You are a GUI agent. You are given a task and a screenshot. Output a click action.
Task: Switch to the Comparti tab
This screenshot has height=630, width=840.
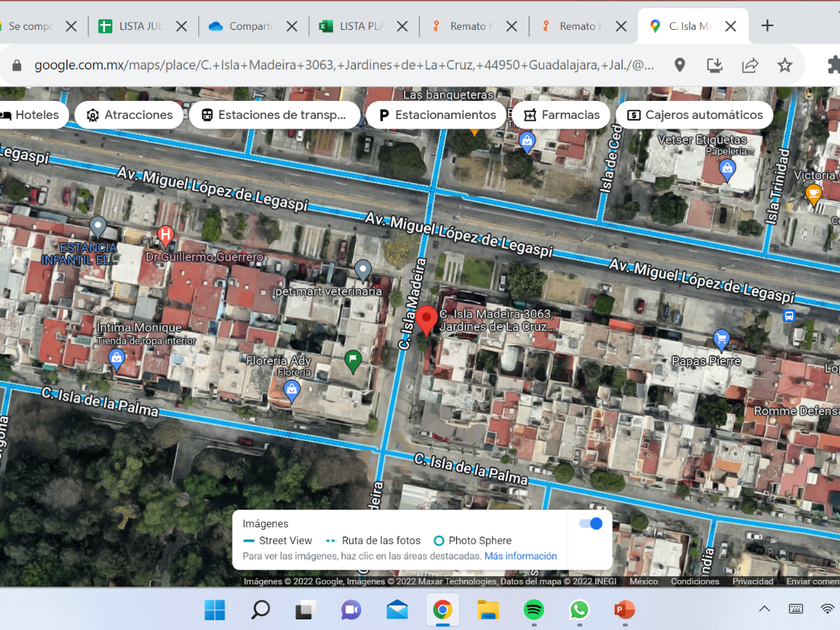251,26
